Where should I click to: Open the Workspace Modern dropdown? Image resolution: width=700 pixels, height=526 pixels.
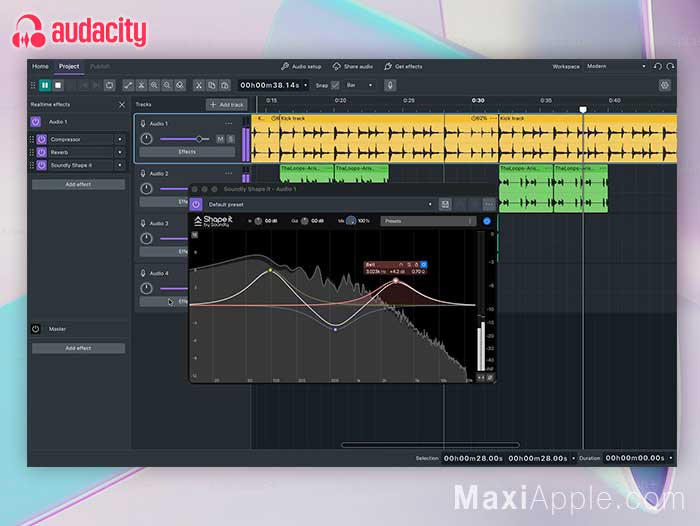616,67
